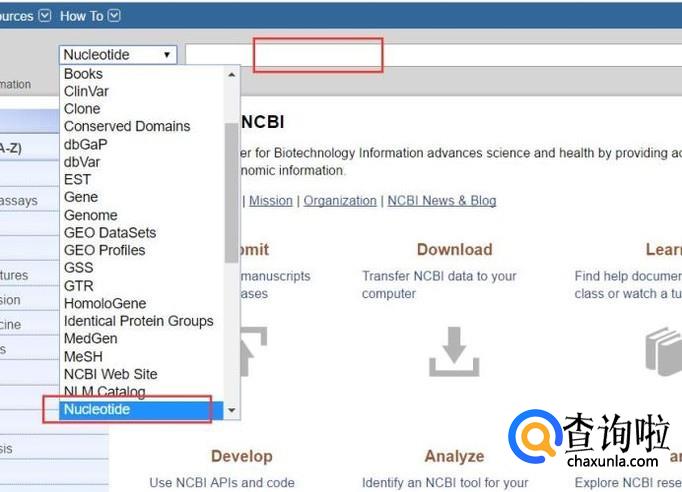Pick Gene from the database options
The width and height of the screenshot is (682, 492).
[x=141, y=197]
